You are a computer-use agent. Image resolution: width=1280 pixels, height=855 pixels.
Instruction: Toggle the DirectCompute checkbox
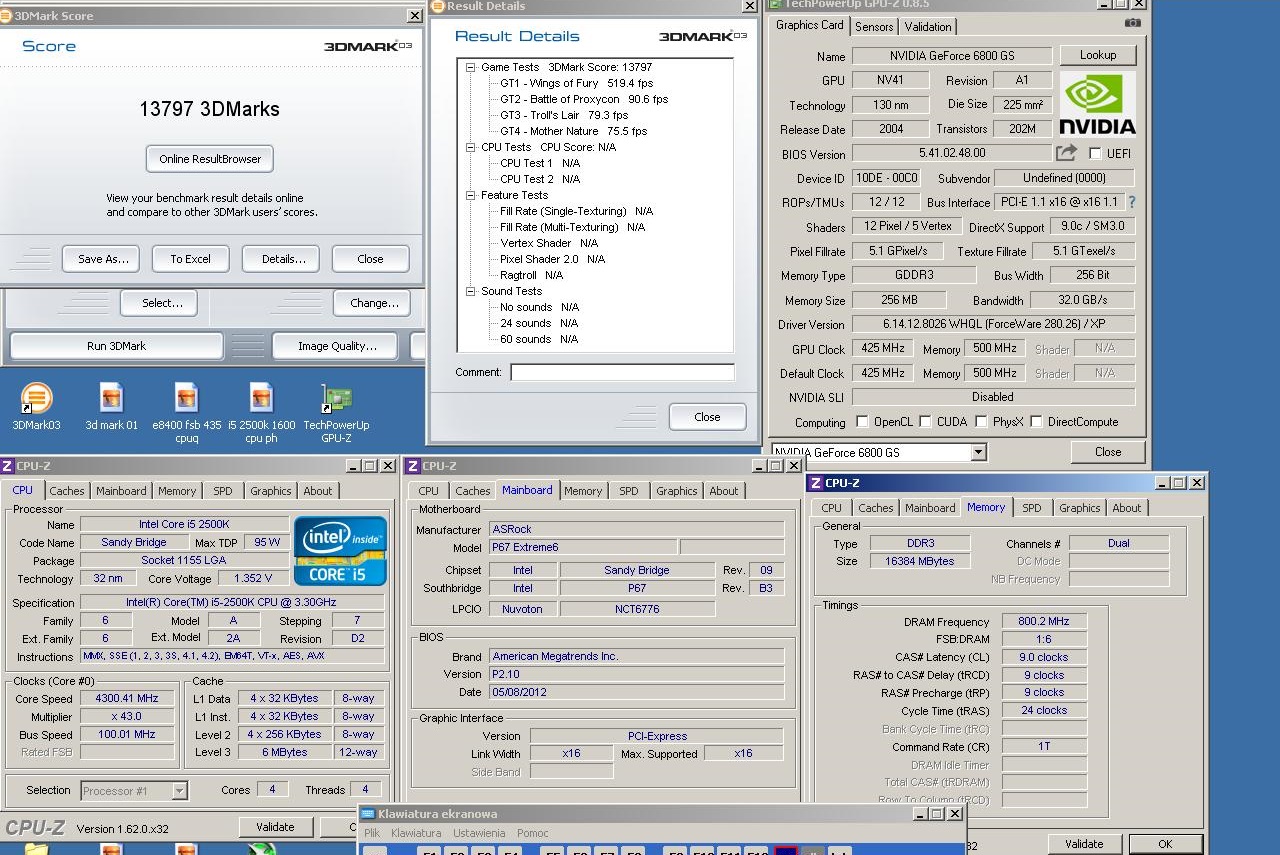1036,422
